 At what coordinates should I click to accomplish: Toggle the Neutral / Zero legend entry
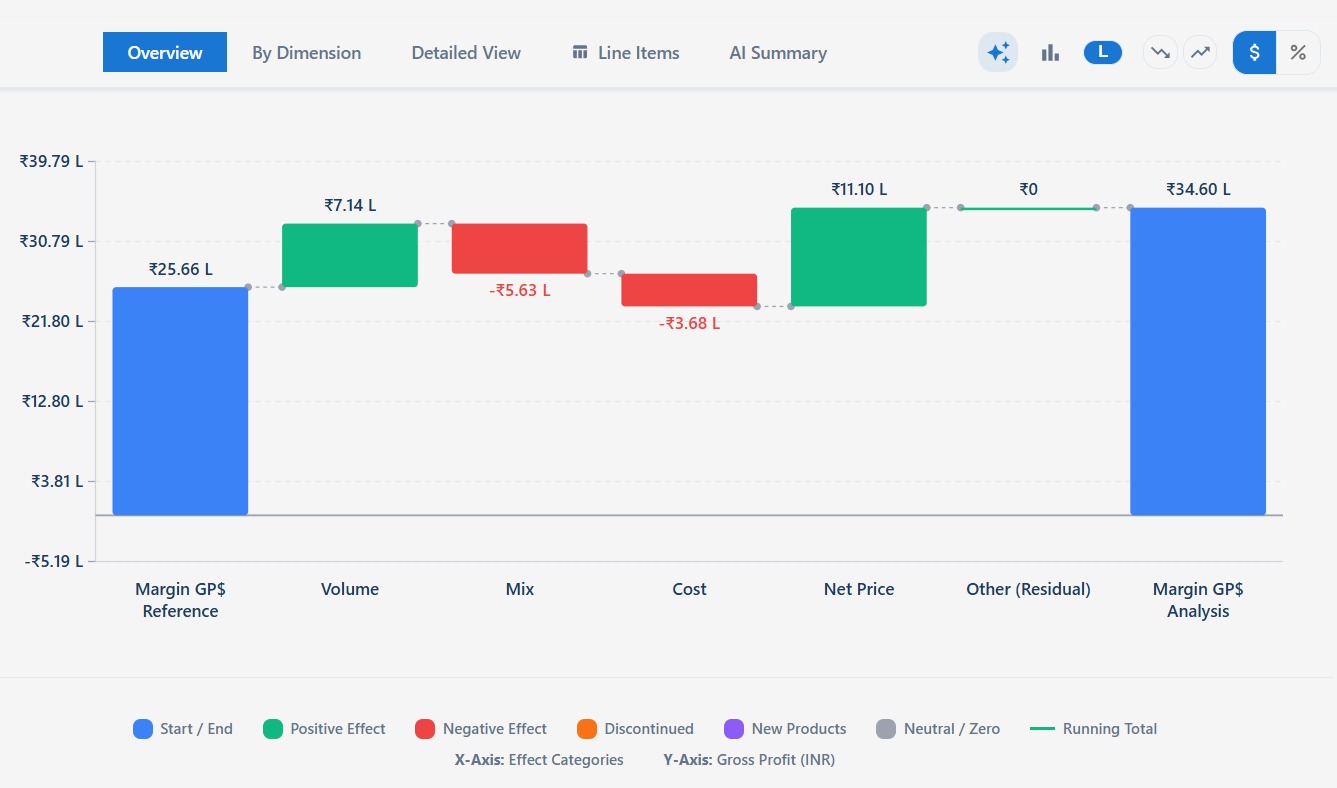pyautogui.click(x=938, y=728)
